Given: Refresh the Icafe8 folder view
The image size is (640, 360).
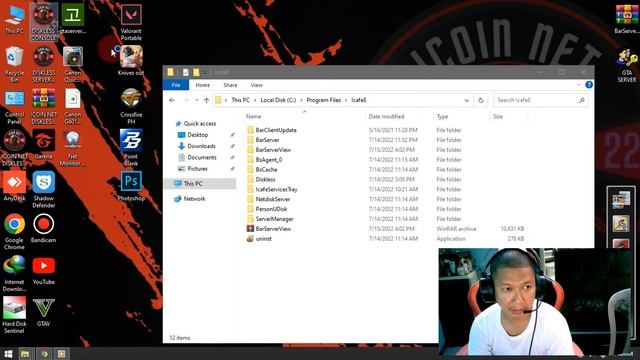Looking at the screenshot, I should pyautogui.click(x=480, y=100).
